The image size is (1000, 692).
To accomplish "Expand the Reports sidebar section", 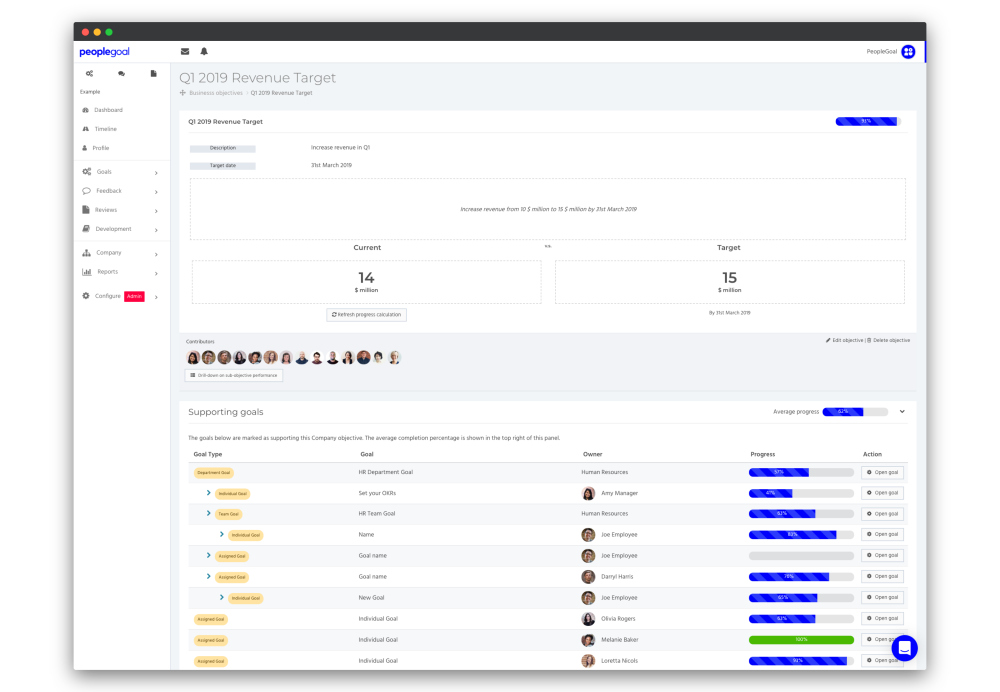I will coord(120,272).
